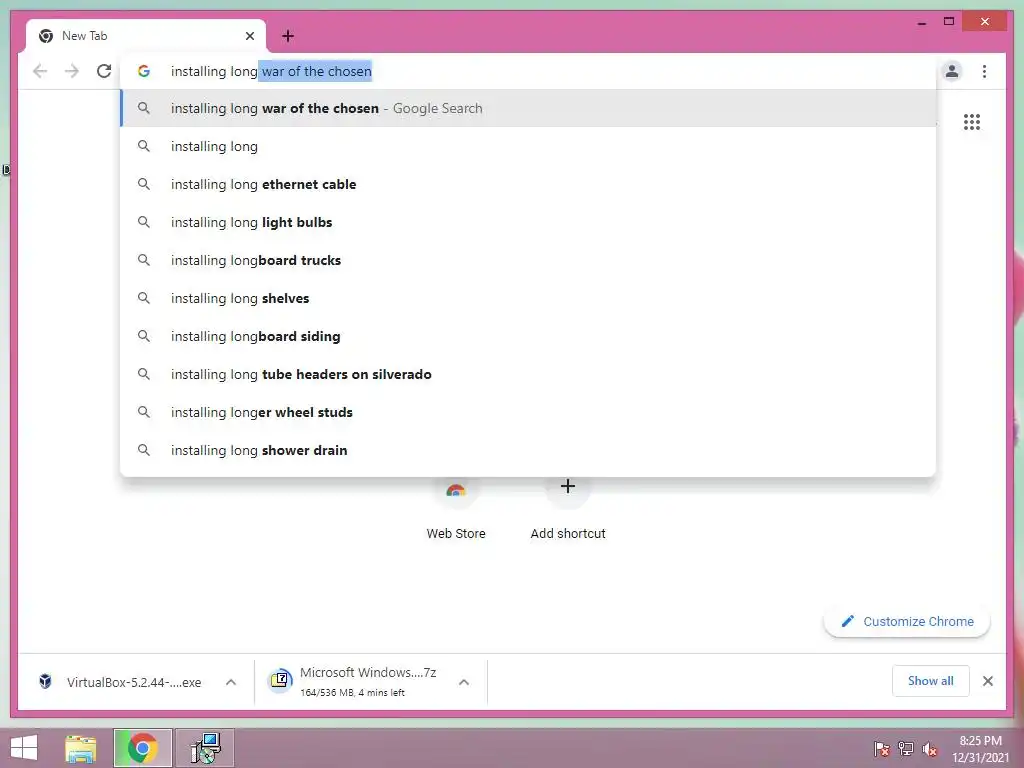Click the browser forward arrow
The image size is (1024, 768).
[x=72, y=71]
